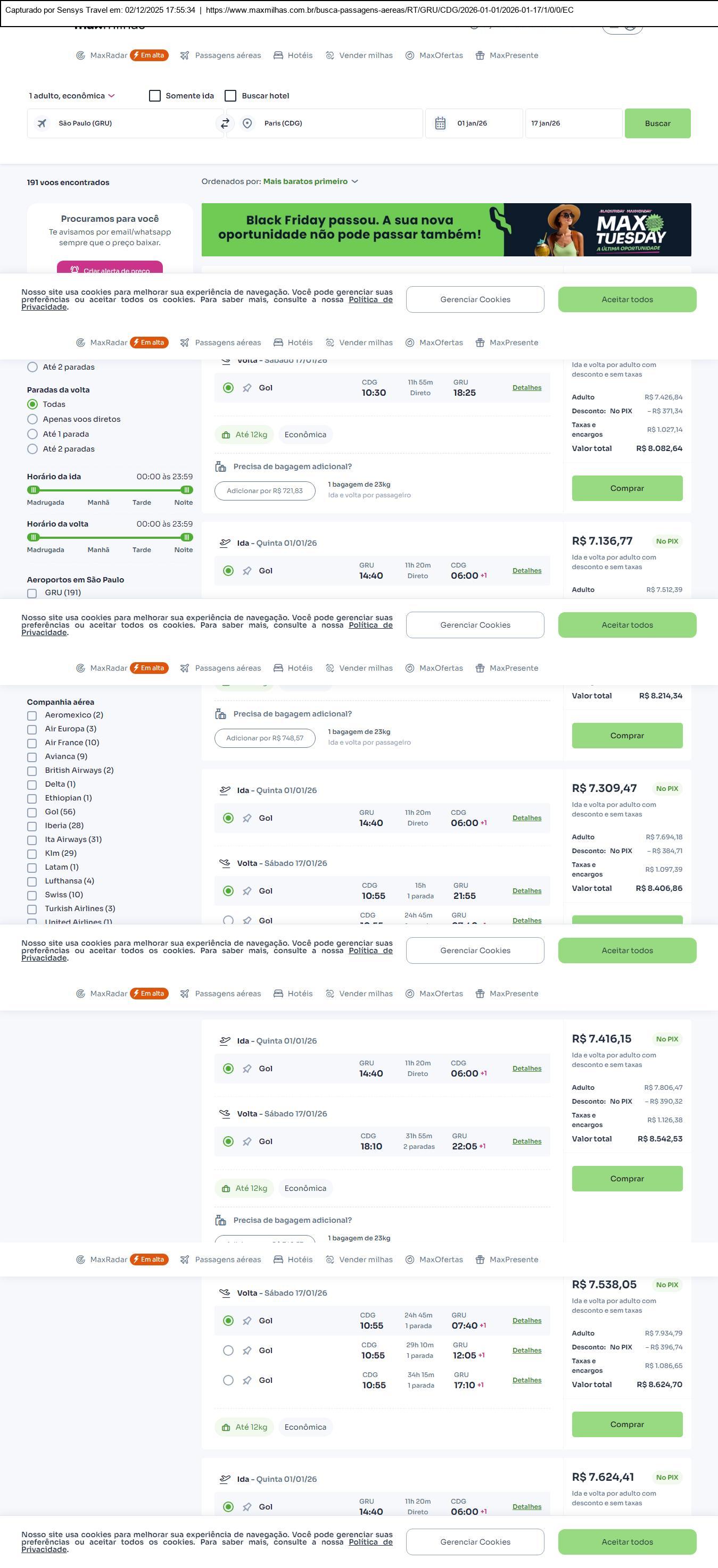Click the airplane icon in São Paulo field
Viewport: 718px width, 1568px height.
click(x=42, y=123)
